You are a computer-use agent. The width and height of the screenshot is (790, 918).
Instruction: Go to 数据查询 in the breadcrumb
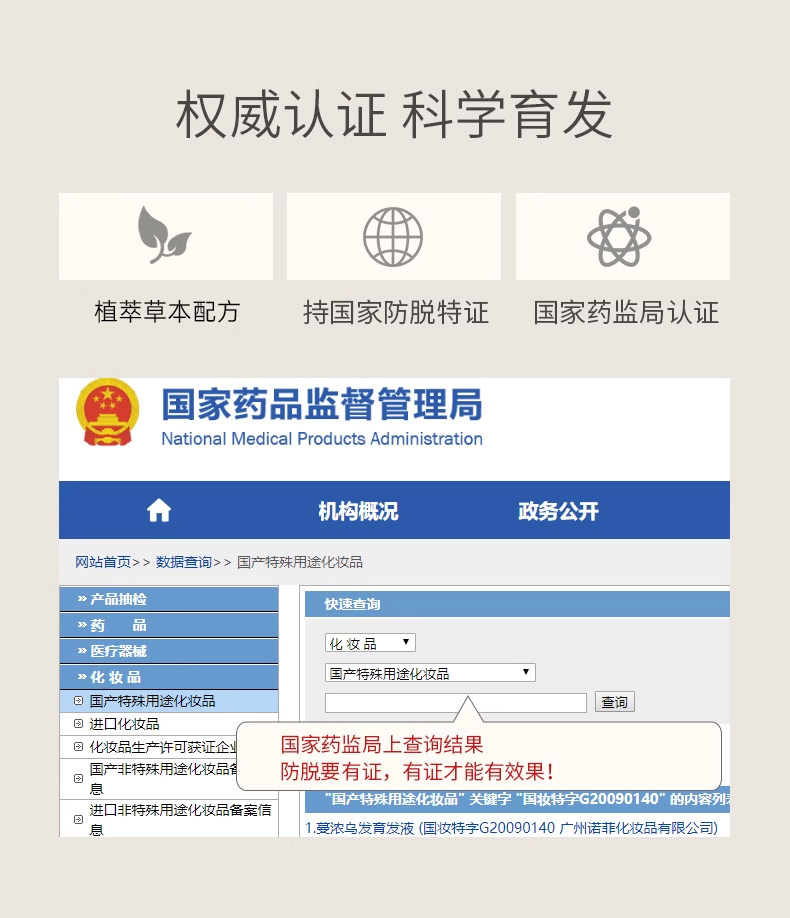(x=183, y=562)
